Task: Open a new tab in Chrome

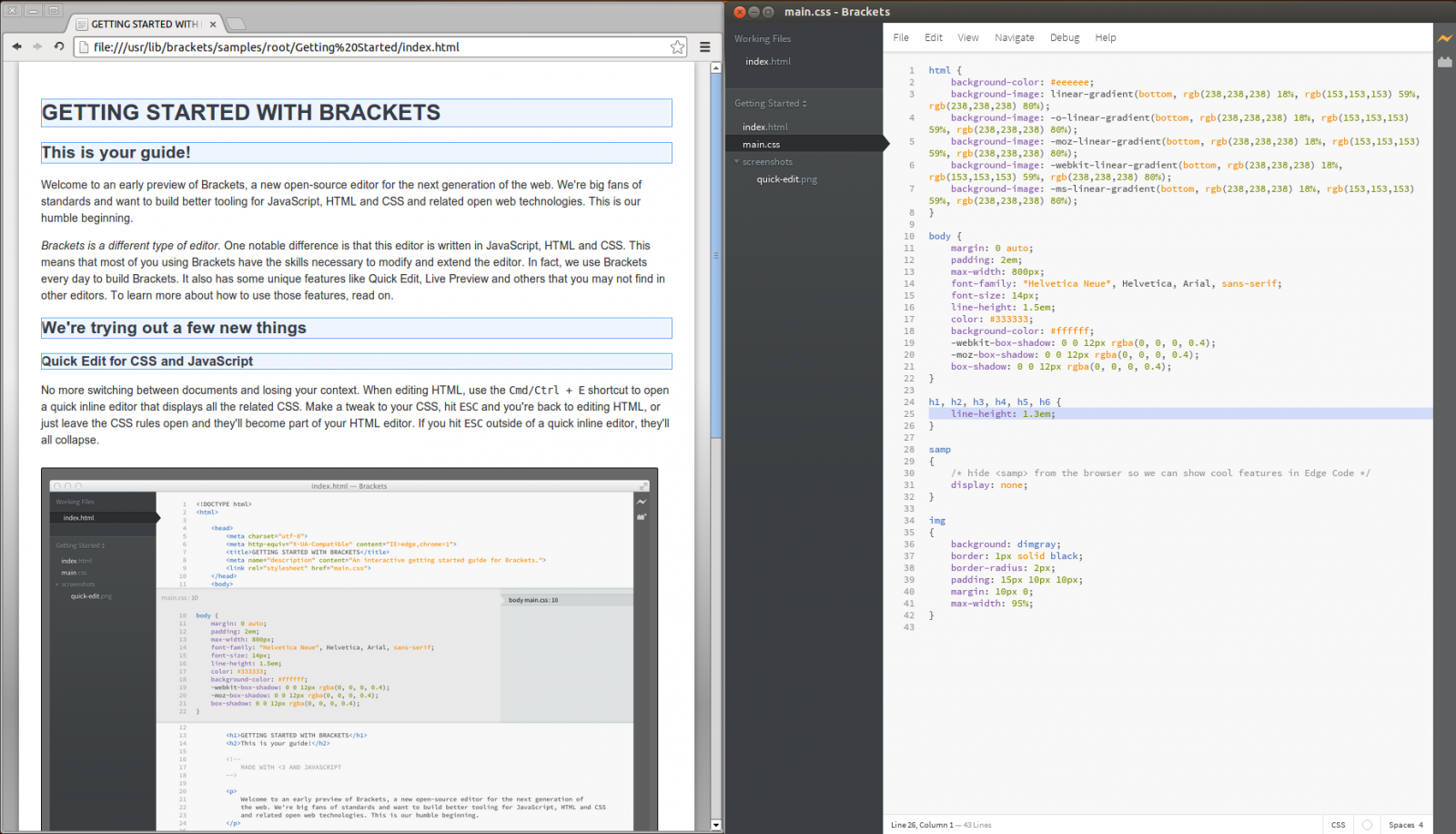Action: tap(235, 24)
